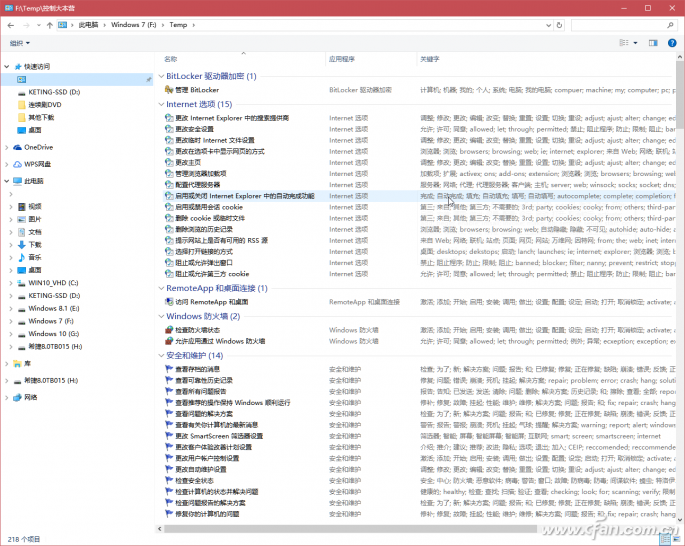685x546 pixels.
Task: Open Windows 10 (G:) drive
Action: pos(48,334)
